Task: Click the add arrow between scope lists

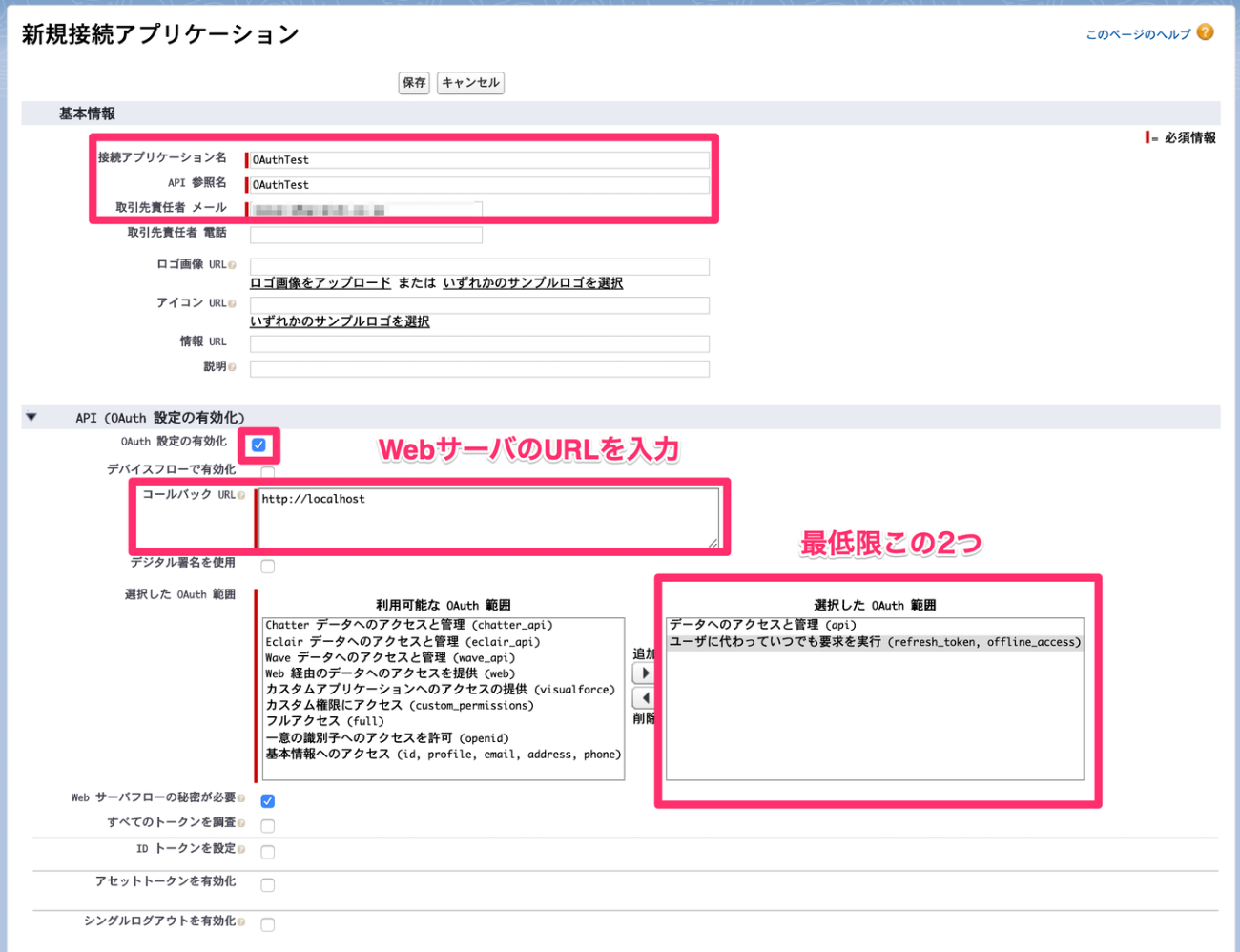Action: pos(644,673)
